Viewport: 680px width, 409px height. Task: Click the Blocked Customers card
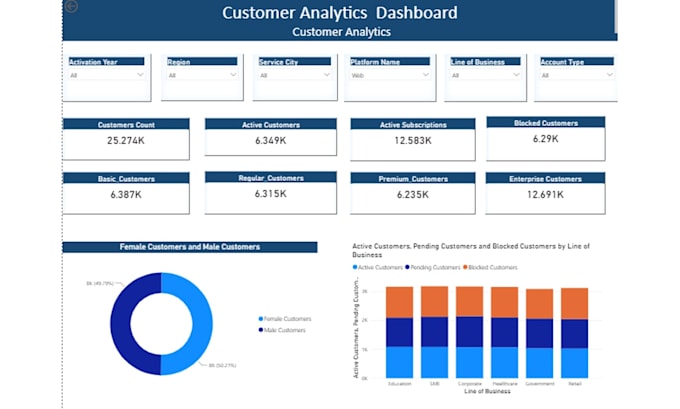click(x=546, y=138)
